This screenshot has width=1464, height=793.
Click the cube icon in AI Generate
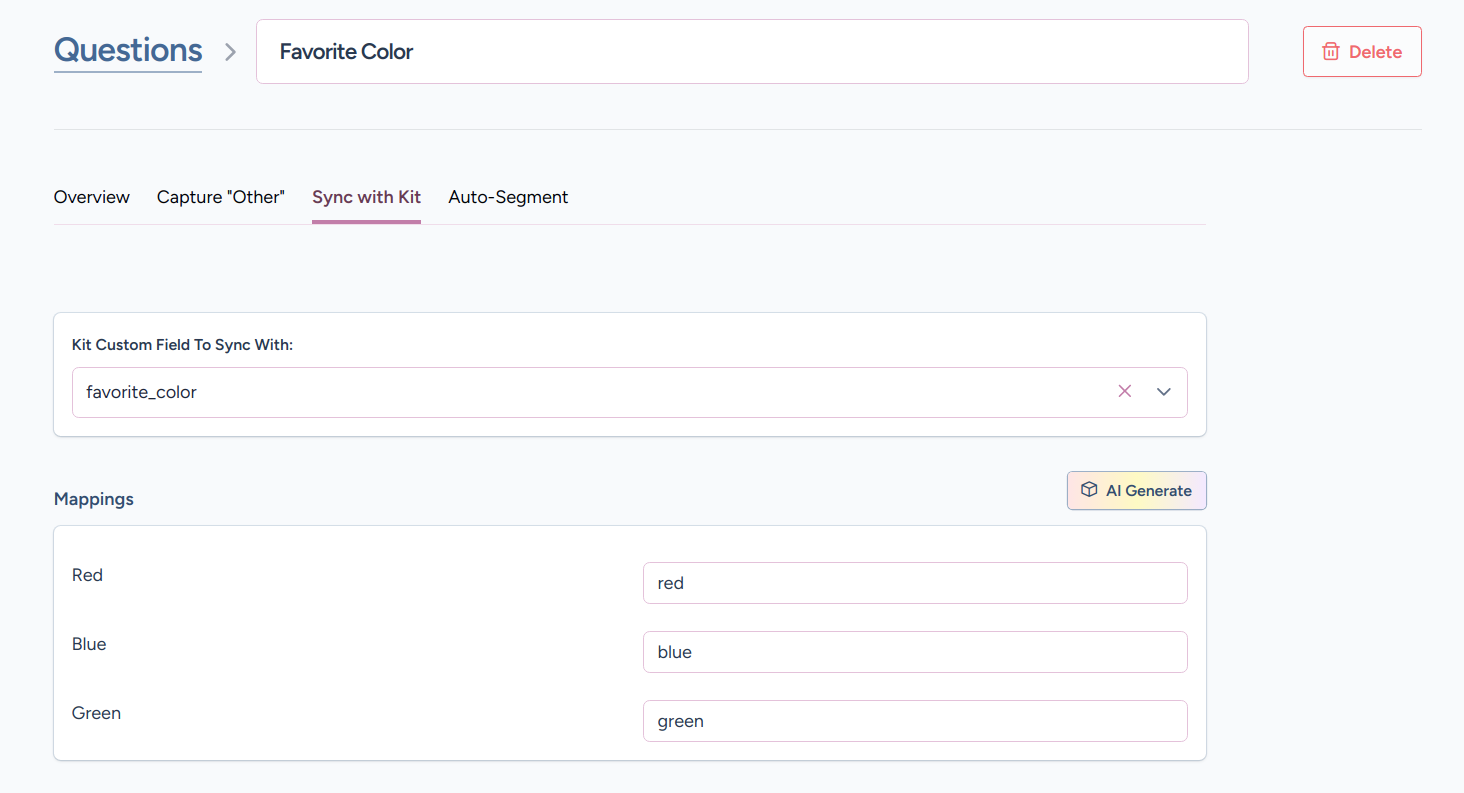click(x=1089, y=490)
